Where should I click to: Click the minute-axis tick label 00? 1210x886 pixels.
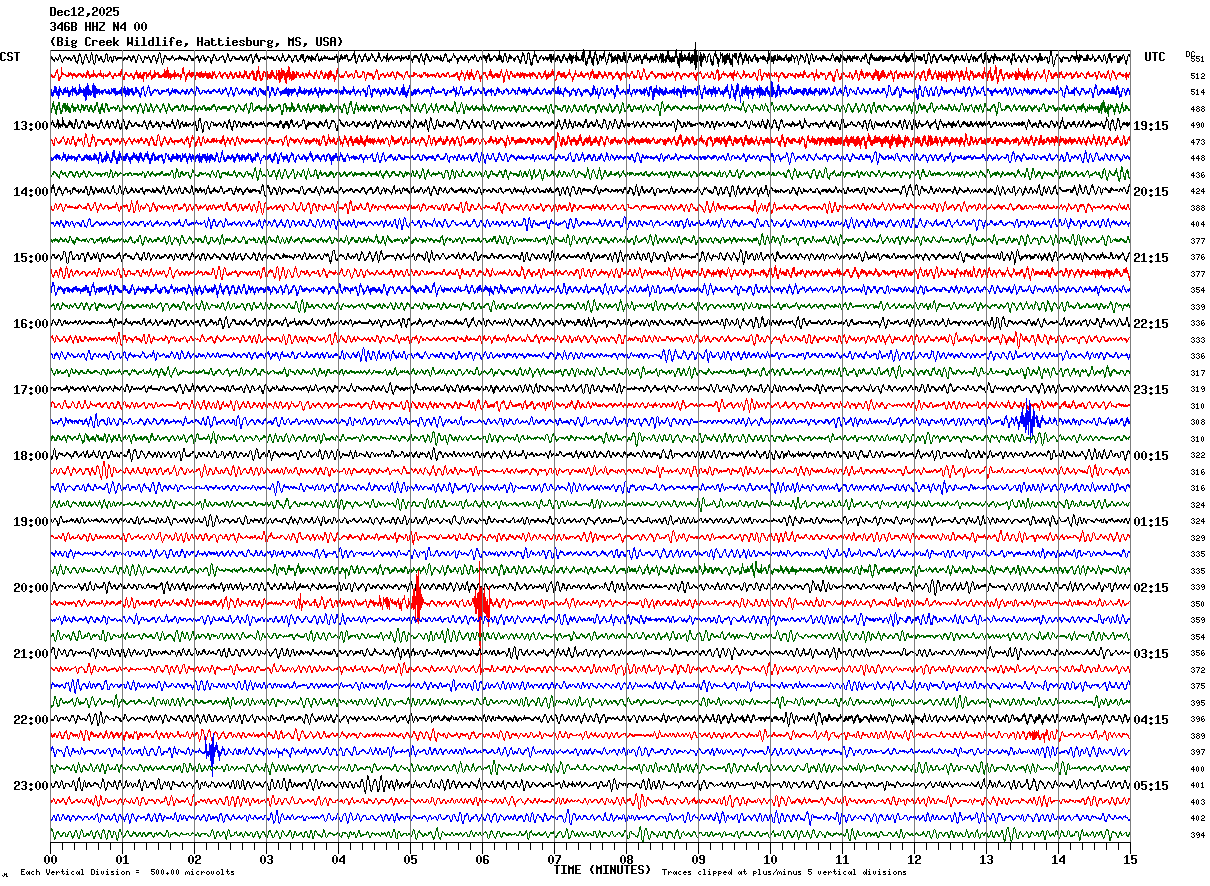click(50, 859)
